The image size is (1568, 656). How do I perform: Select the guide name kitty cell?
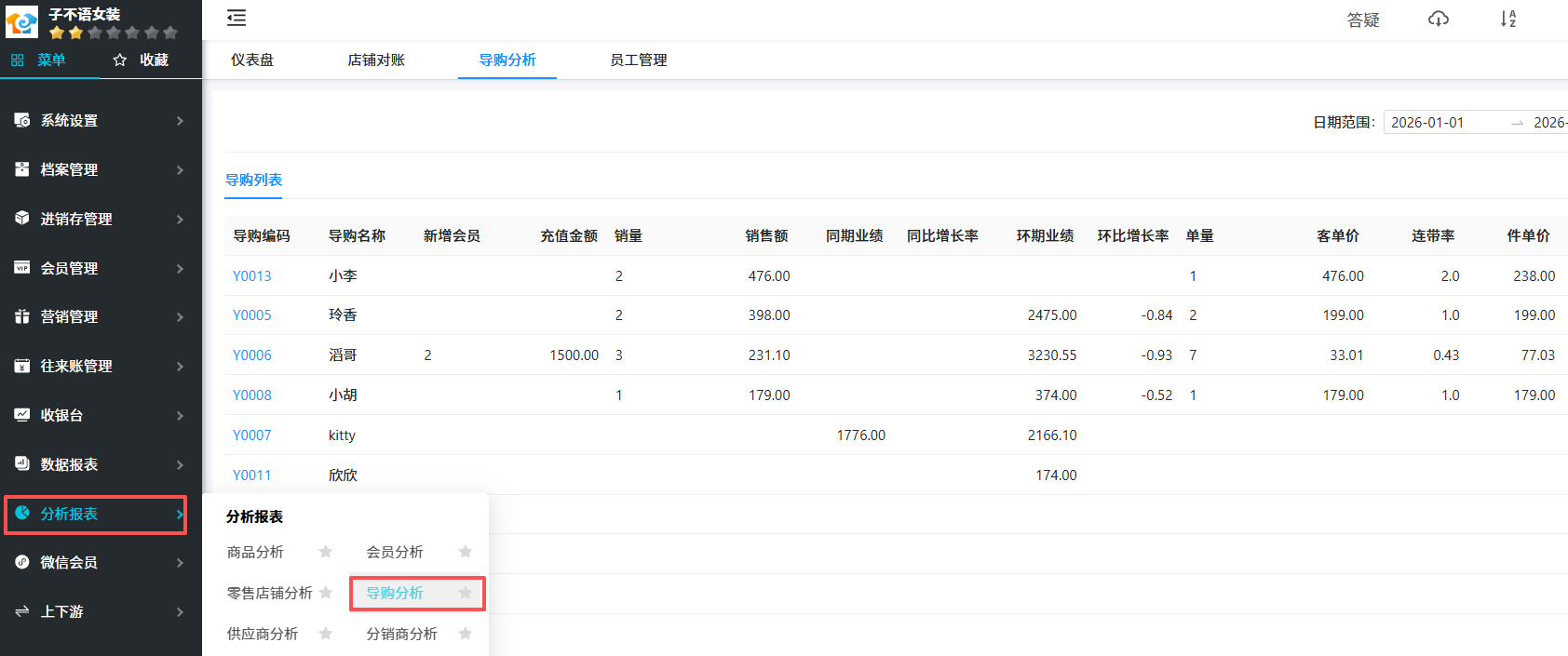click(342, 435)
